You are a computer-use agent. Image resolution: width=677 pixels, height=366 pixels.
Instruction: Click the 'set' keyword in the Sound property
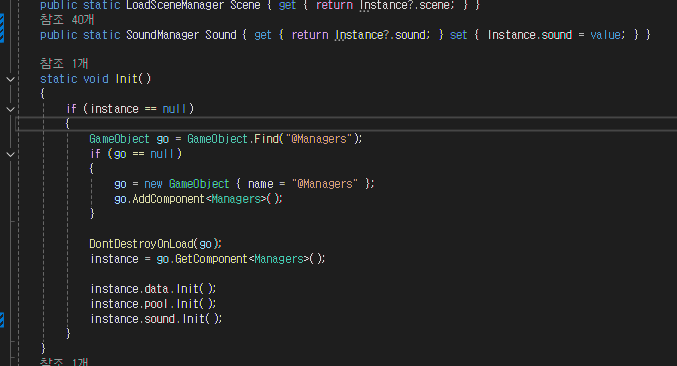pos(459,35)
